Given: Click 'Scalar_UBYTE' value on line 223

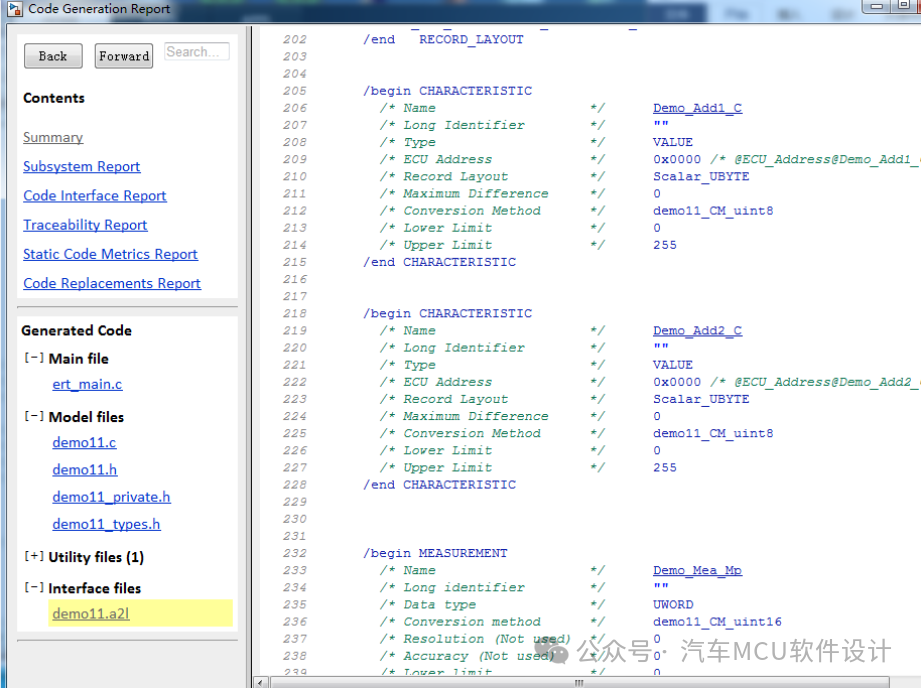Looking at the screenshot, I should [x=701, y=399].
